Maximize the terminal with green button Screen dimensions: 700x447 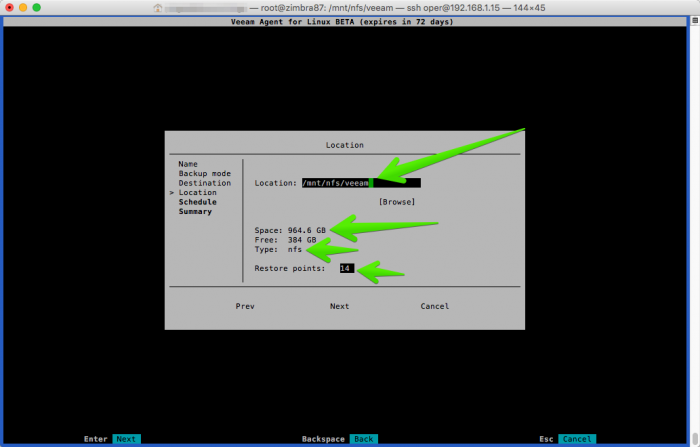(x=37, y=8)
